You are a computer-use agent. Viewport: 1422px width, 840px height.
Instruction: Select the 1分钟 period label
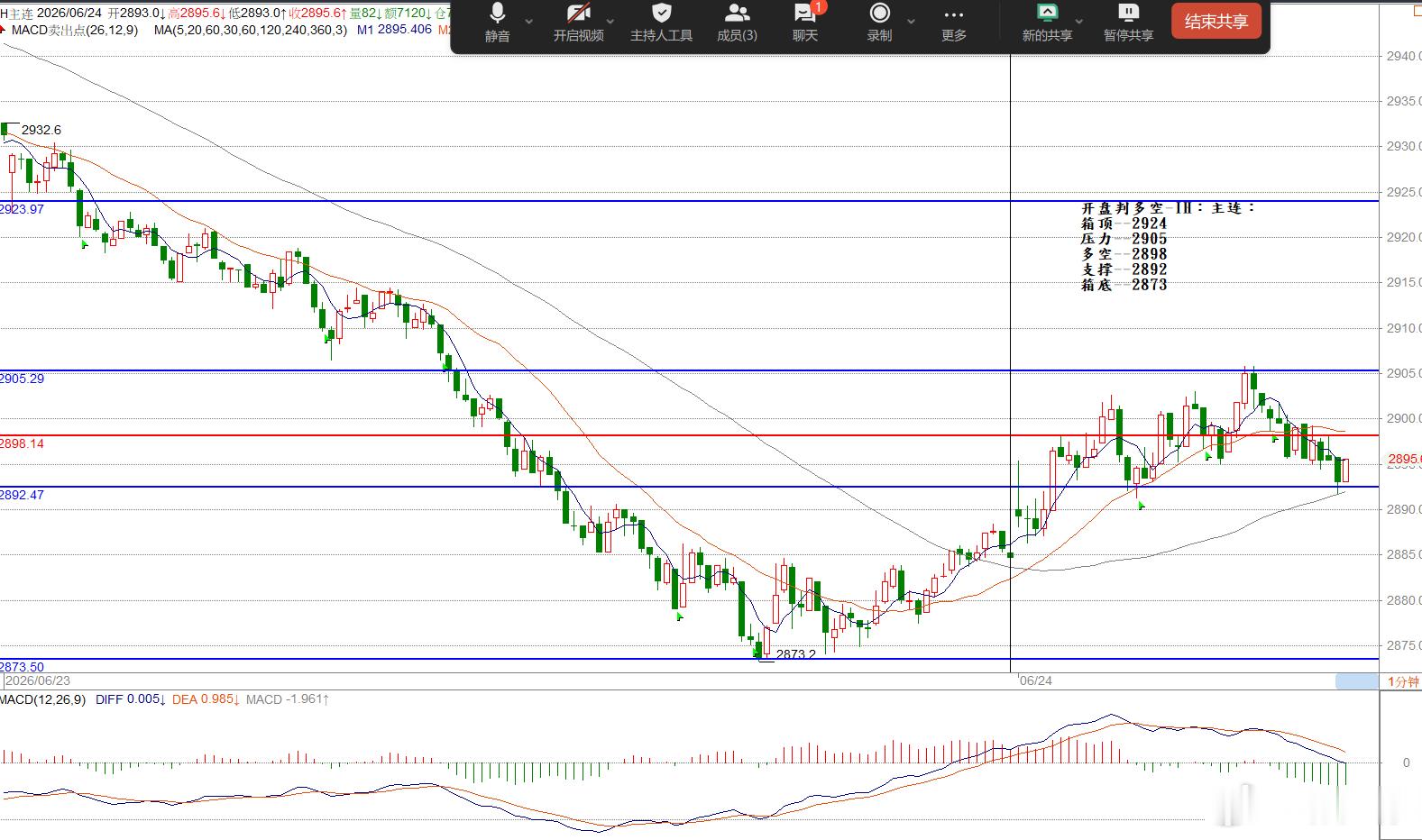pyautogui.click(x=1402, y=681)
